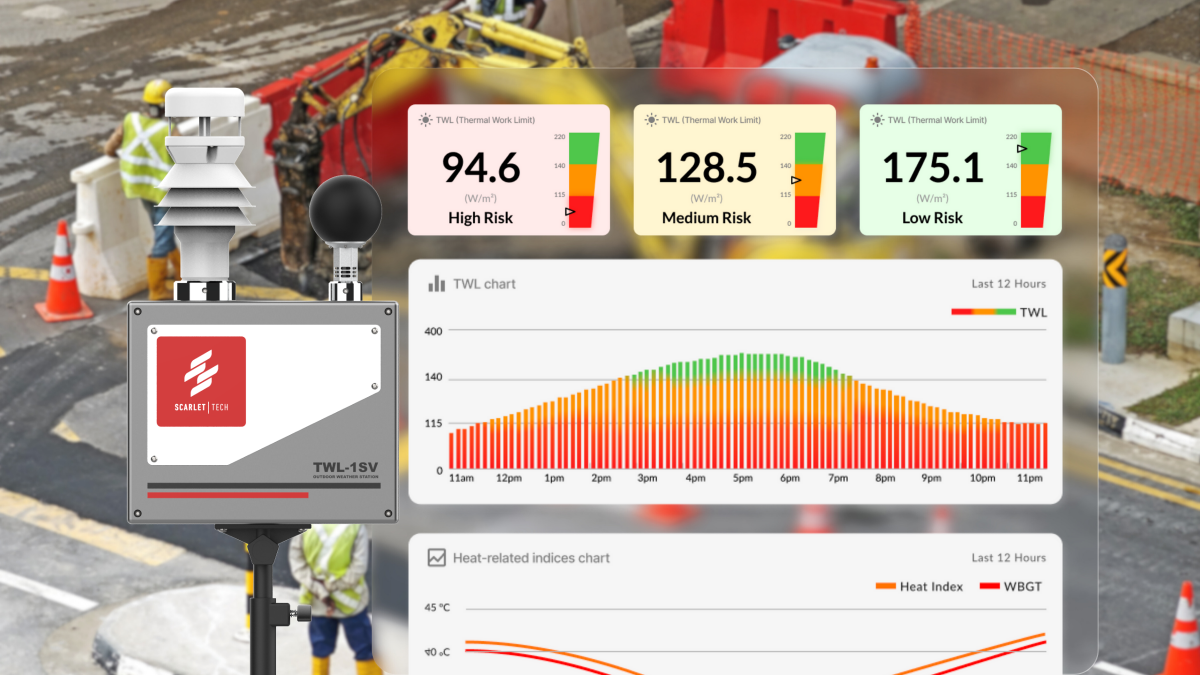The image size is (1200, 675).
Task: Click the sun icon on the High Risk card
Action: tap(425, 120)
